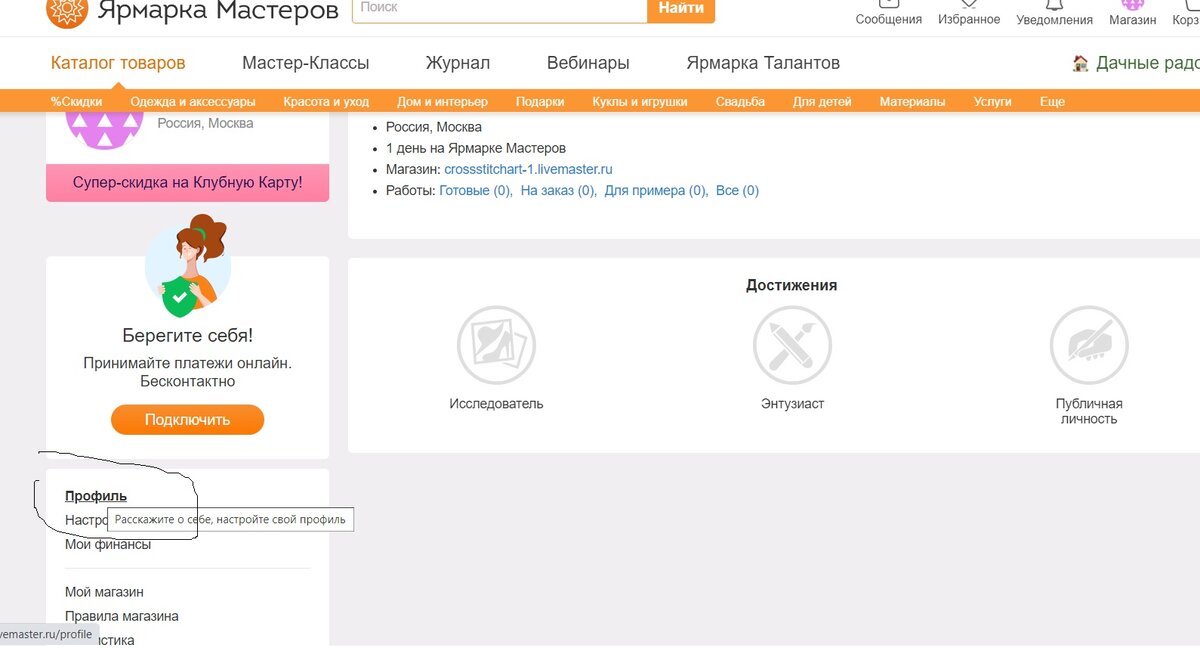This screenshot has width=1200, height=648.
Task: Select Одежда и аксессуары category
Action: 193,102
